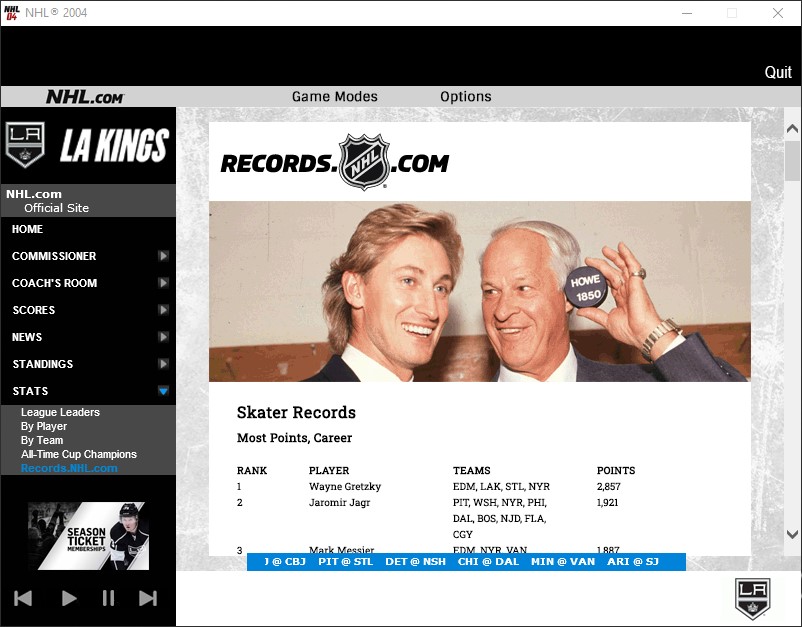Open the Options menu
This screenshot has width=802, height=627.
(465, 96)
